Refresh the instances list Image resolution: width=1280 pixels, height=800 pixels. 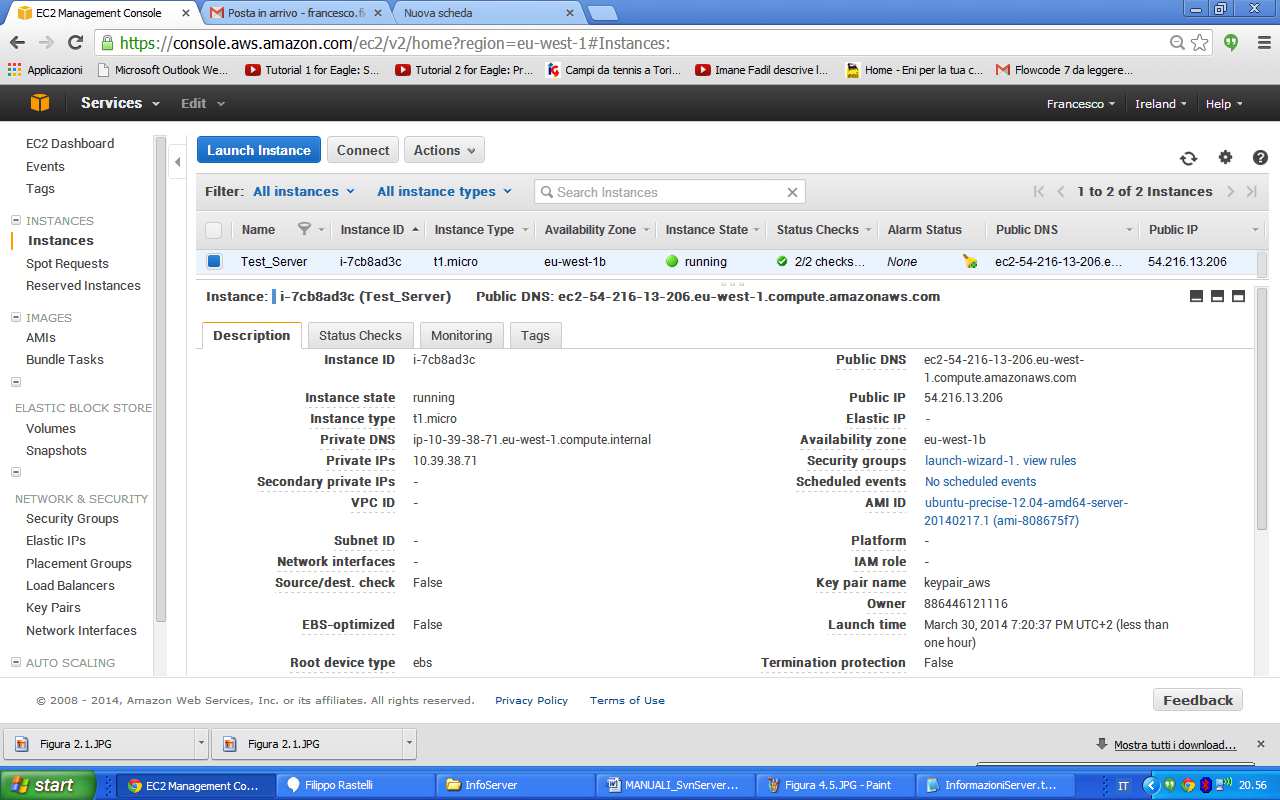(1188, 158)
